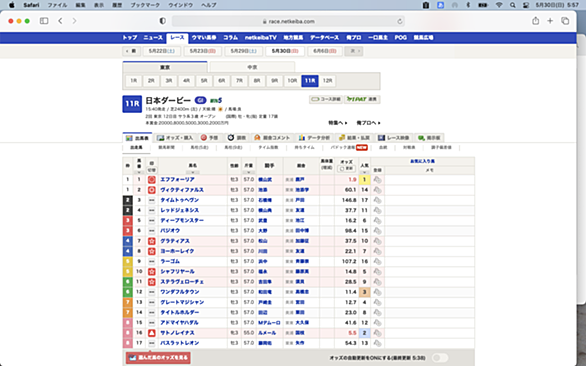
Task: Show the tab overview icon
Action: 565,21
